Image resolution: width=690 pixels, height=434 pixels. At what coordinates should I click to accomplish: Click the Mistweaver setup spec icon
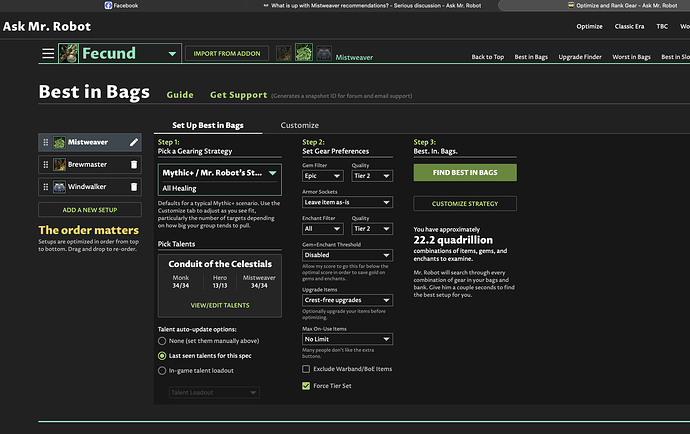click(59, 142)
